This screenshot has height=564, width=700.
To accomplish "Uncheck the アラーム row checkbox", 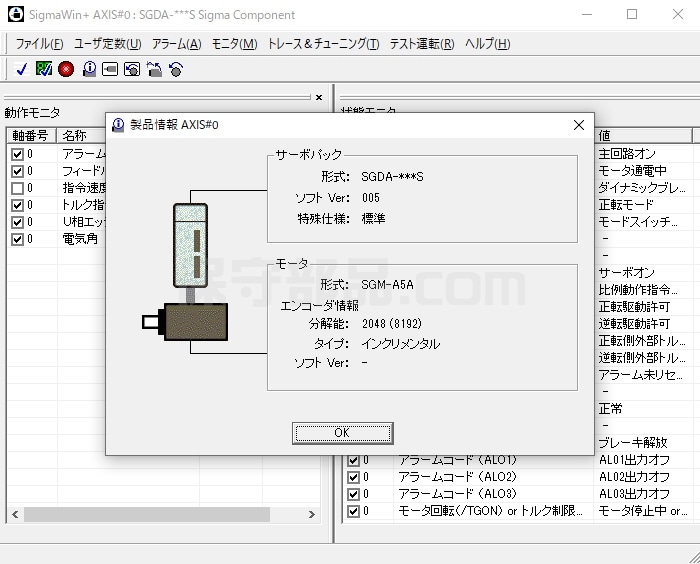I will pyautogui.click(x=17, y=155).
